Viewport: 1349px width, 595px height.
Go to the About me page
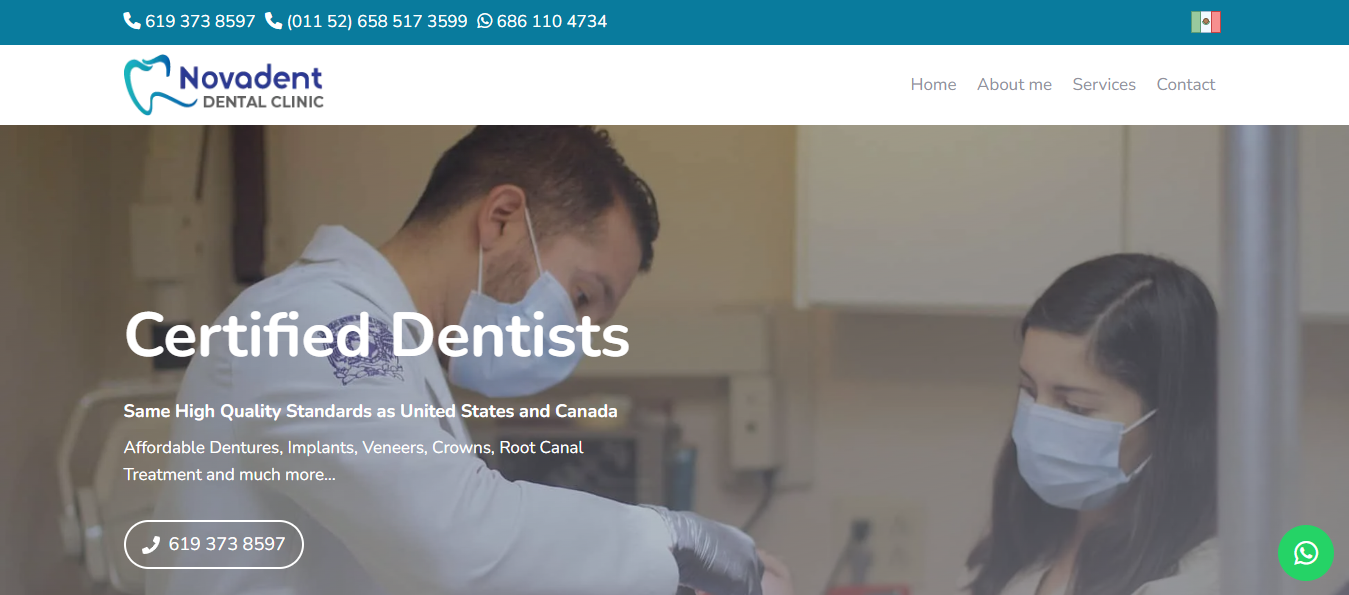click(1014, 85)
